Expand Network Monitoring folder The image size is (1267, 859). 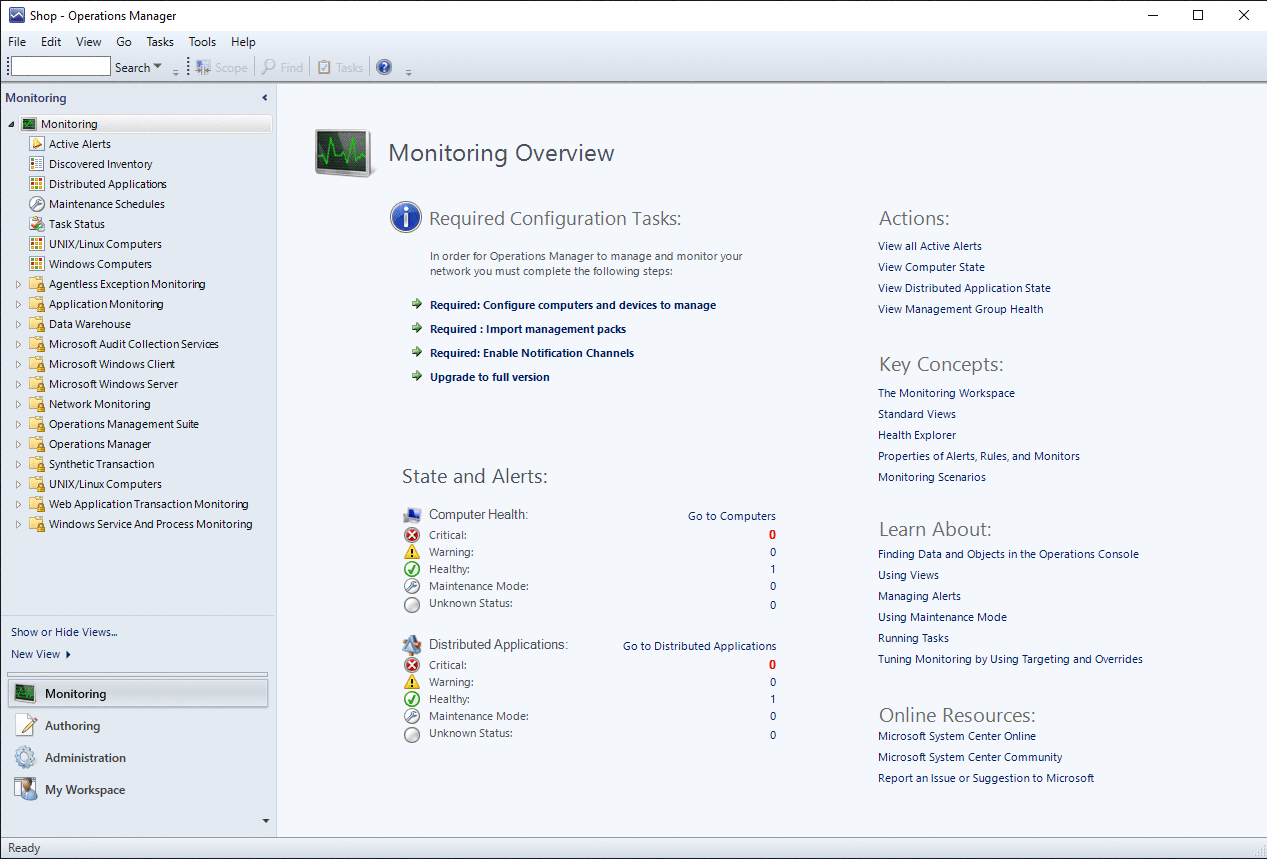tap(18, 404)
